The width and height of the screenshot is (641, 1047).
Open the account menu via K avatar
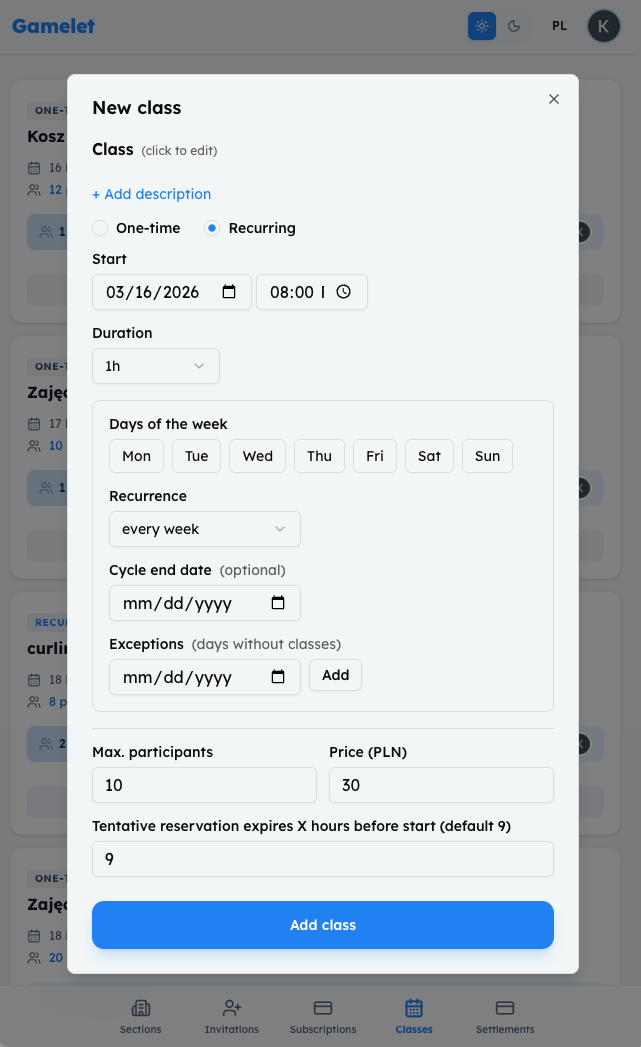coord(603,26)
